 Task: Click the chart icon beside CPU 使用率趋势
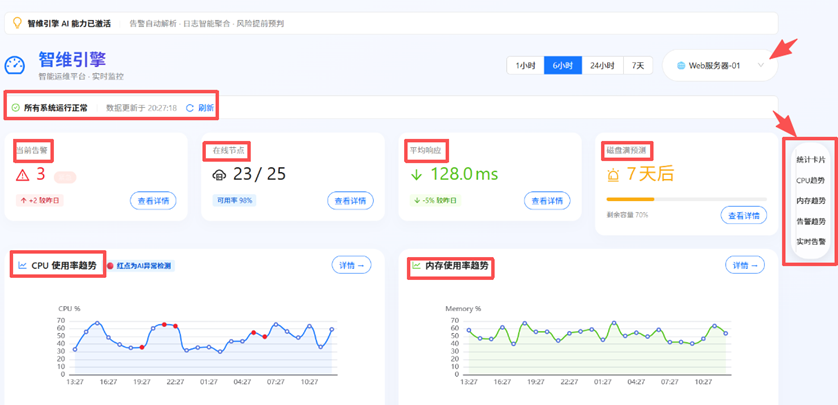(22, 266)
